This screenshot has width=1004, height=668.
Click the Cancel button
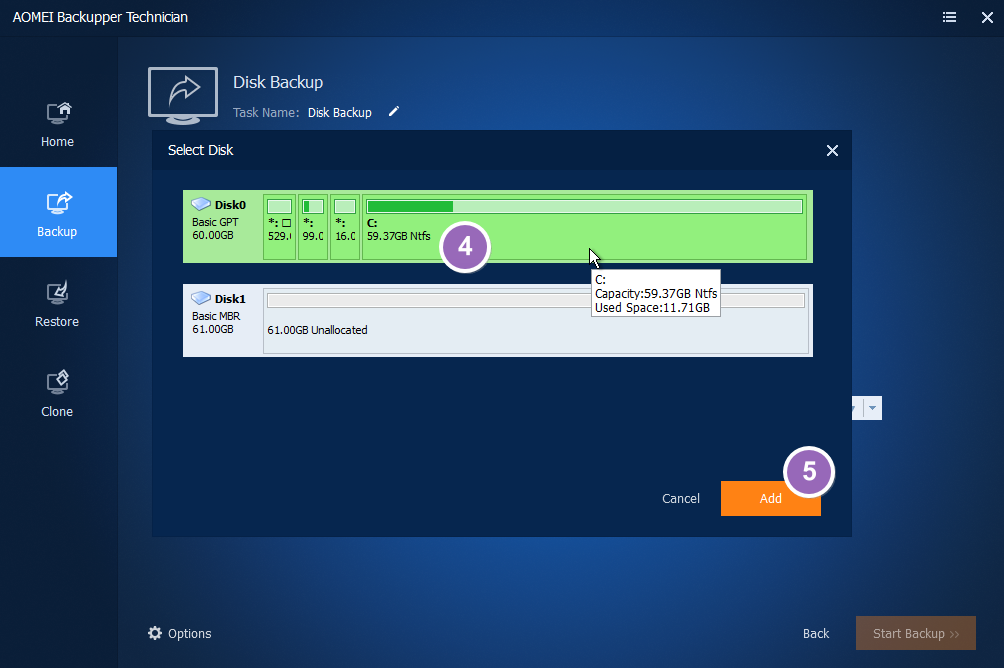coord(681,498)
